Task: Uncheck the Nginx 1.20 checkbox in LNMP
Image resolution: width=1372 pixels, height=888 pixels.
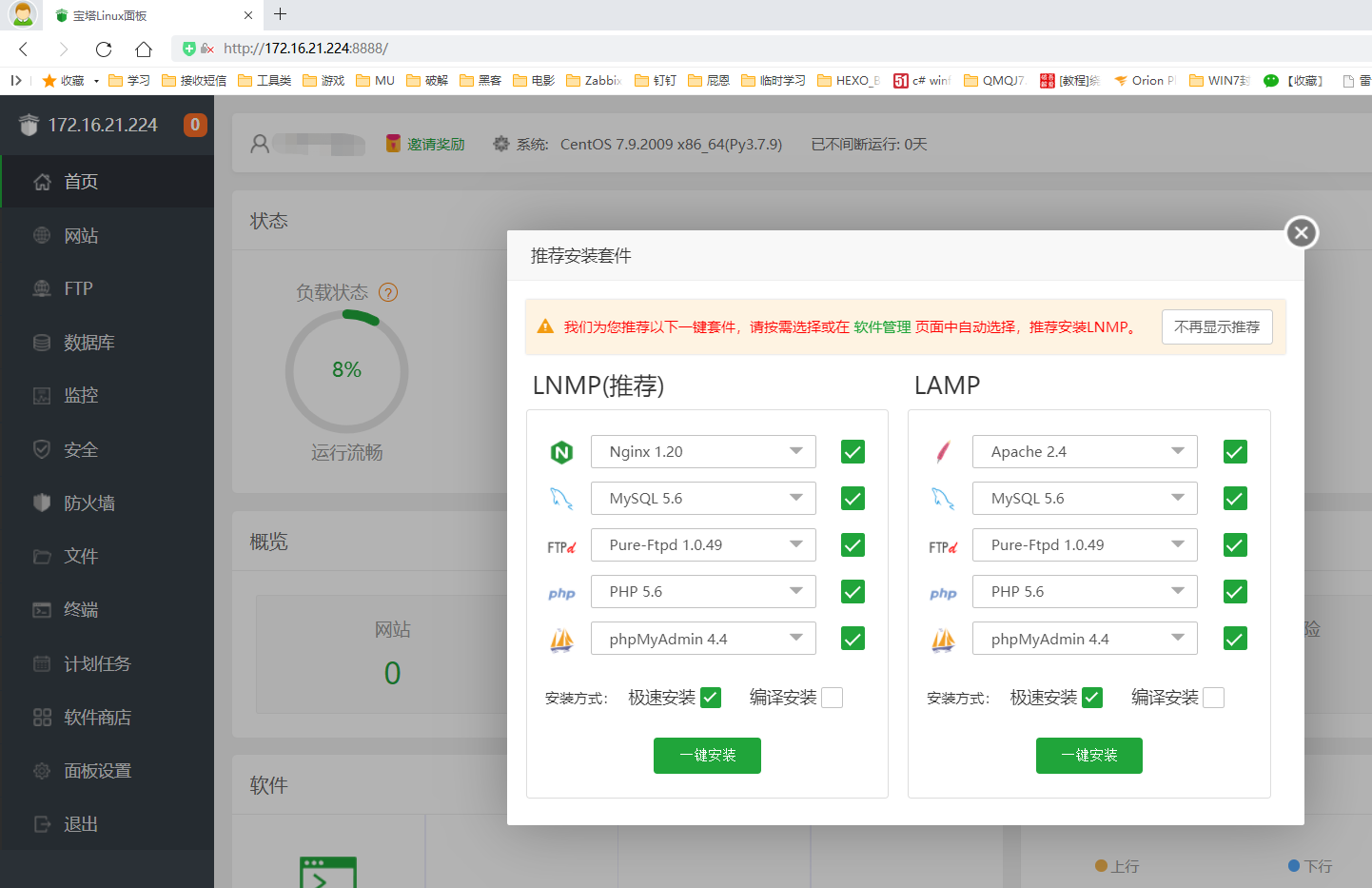Action: [853, 452]
